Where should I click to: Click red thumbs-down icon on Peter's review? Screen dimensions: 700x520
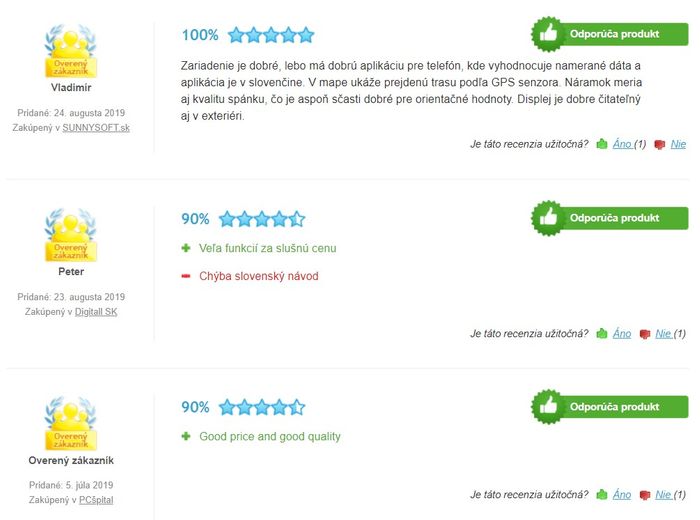click(645, 334)
